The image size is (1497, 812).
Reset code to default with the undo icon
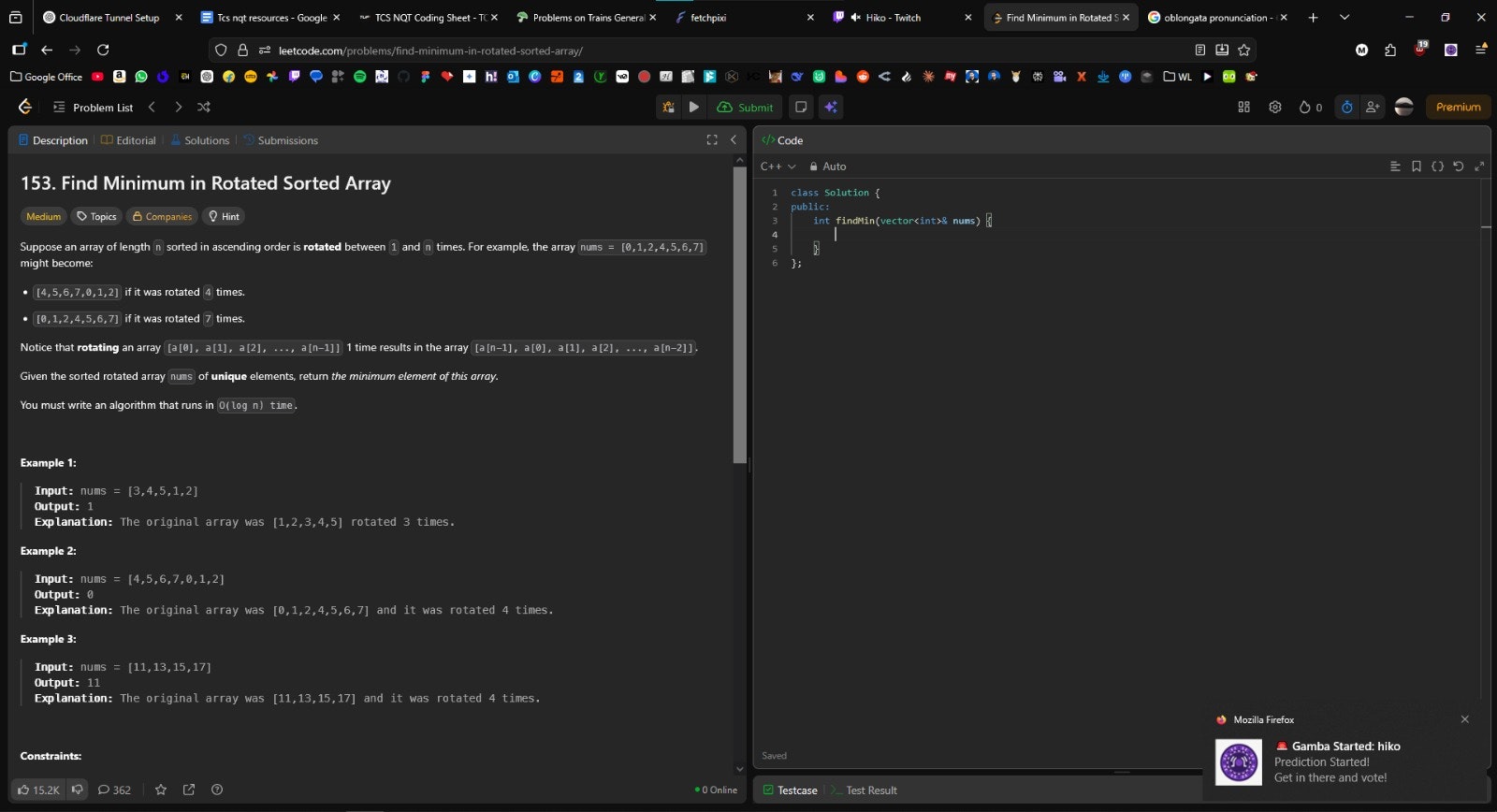[1458, 167]
